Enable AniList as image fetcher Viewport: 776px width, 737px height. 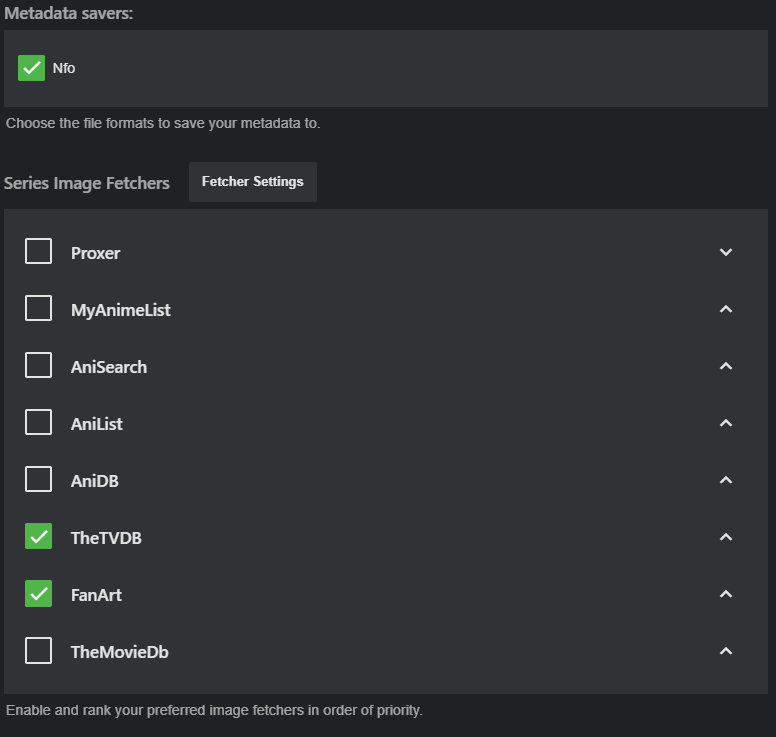click(38, 423)
